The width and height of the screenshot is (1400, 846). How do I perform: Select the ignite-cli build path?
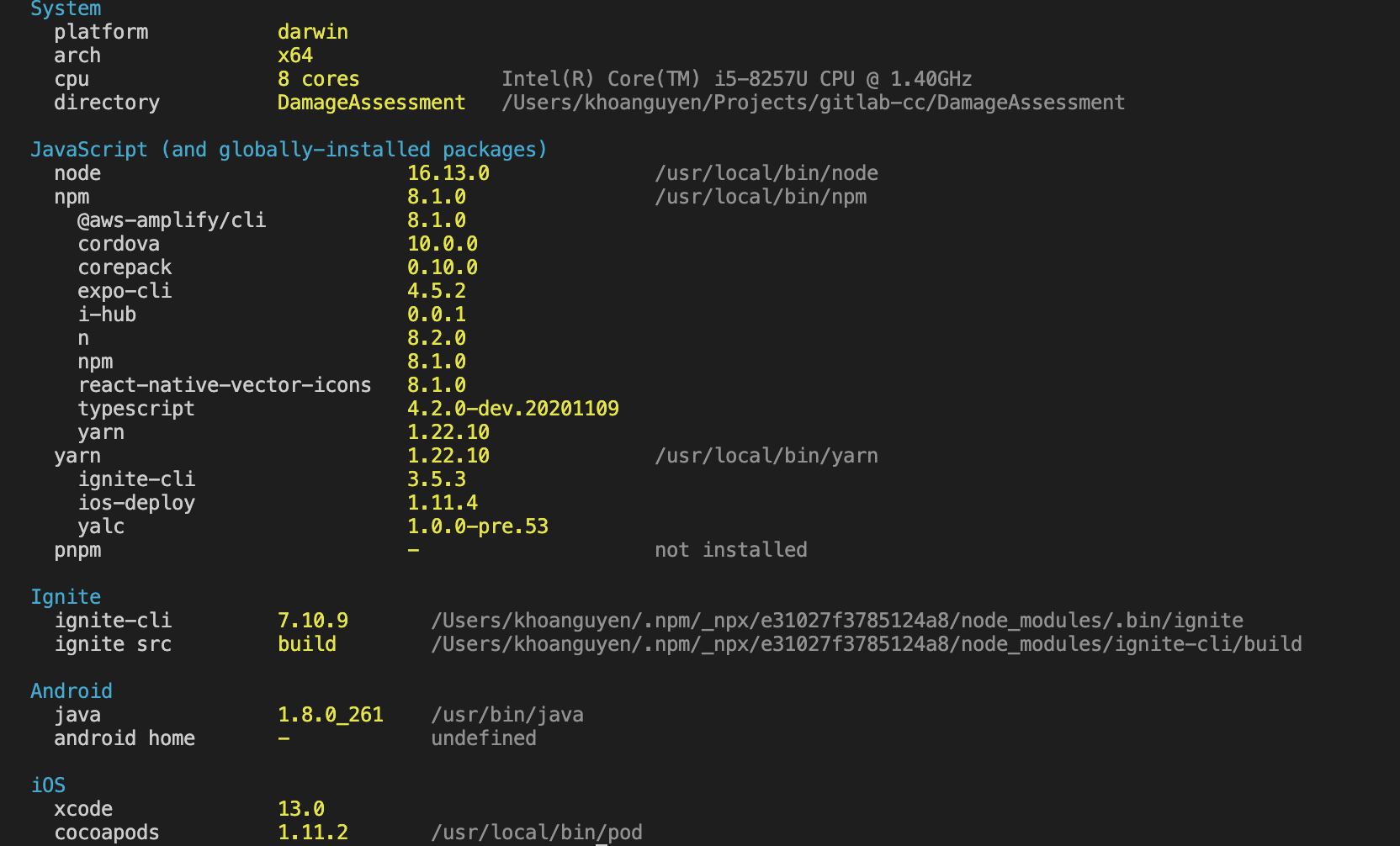pyautogui.click(x=867, y=643)
